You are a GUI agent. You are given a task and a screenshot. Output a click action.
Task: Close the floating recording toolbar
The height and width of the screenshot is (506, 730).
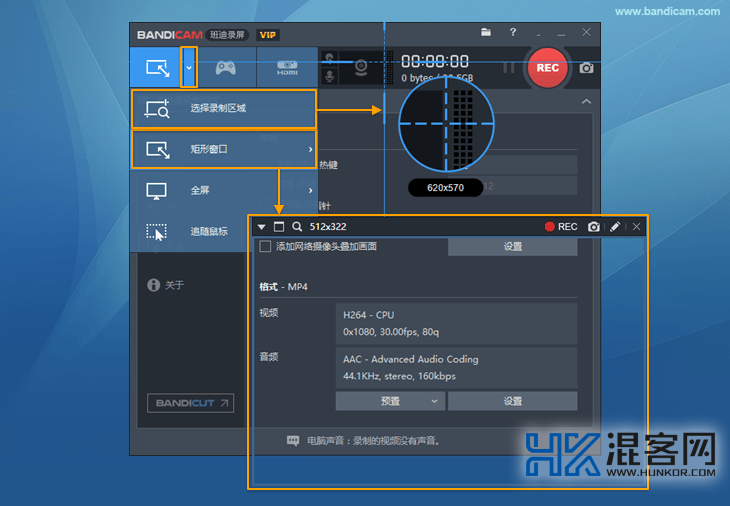pos(636,227)
